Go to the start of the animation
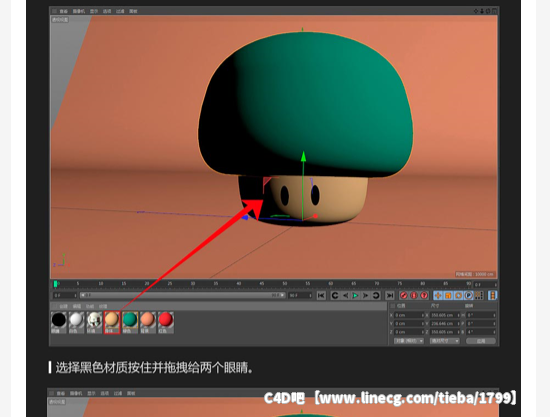The height and width of the screenshot is (417, 550). coord(321,296)
